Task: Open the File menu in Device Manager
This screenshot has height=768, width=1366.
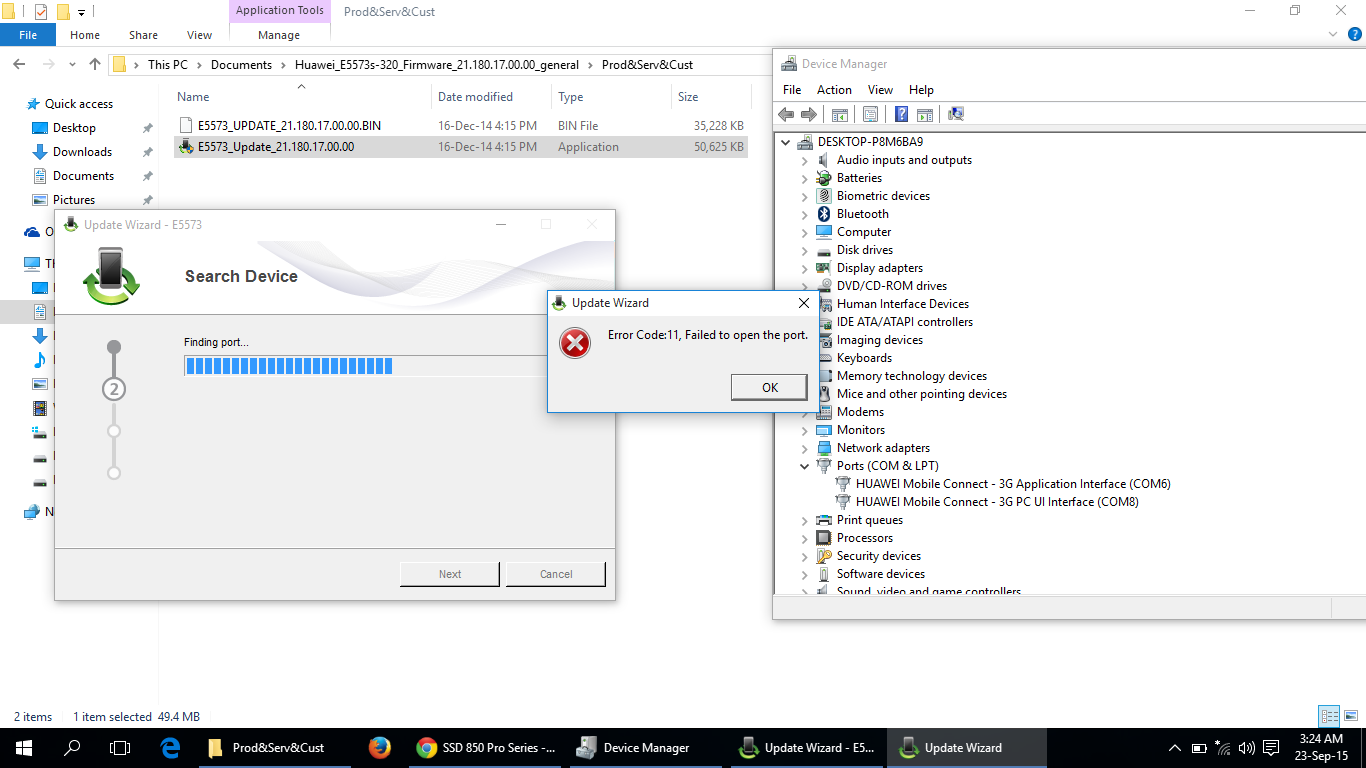Action: click(792, 89)
